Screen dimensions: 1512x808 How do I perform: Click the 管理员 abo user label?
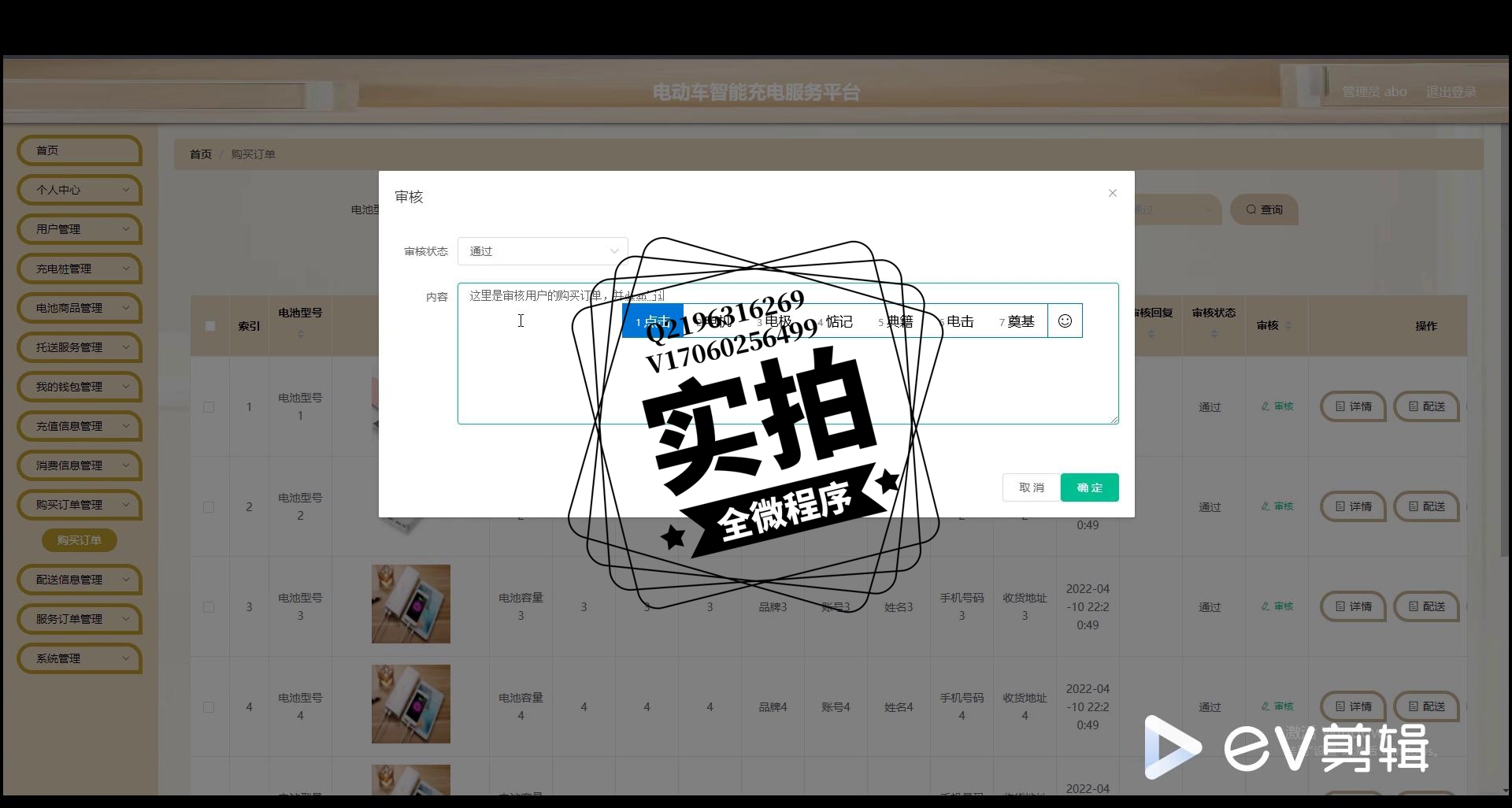1374,92
